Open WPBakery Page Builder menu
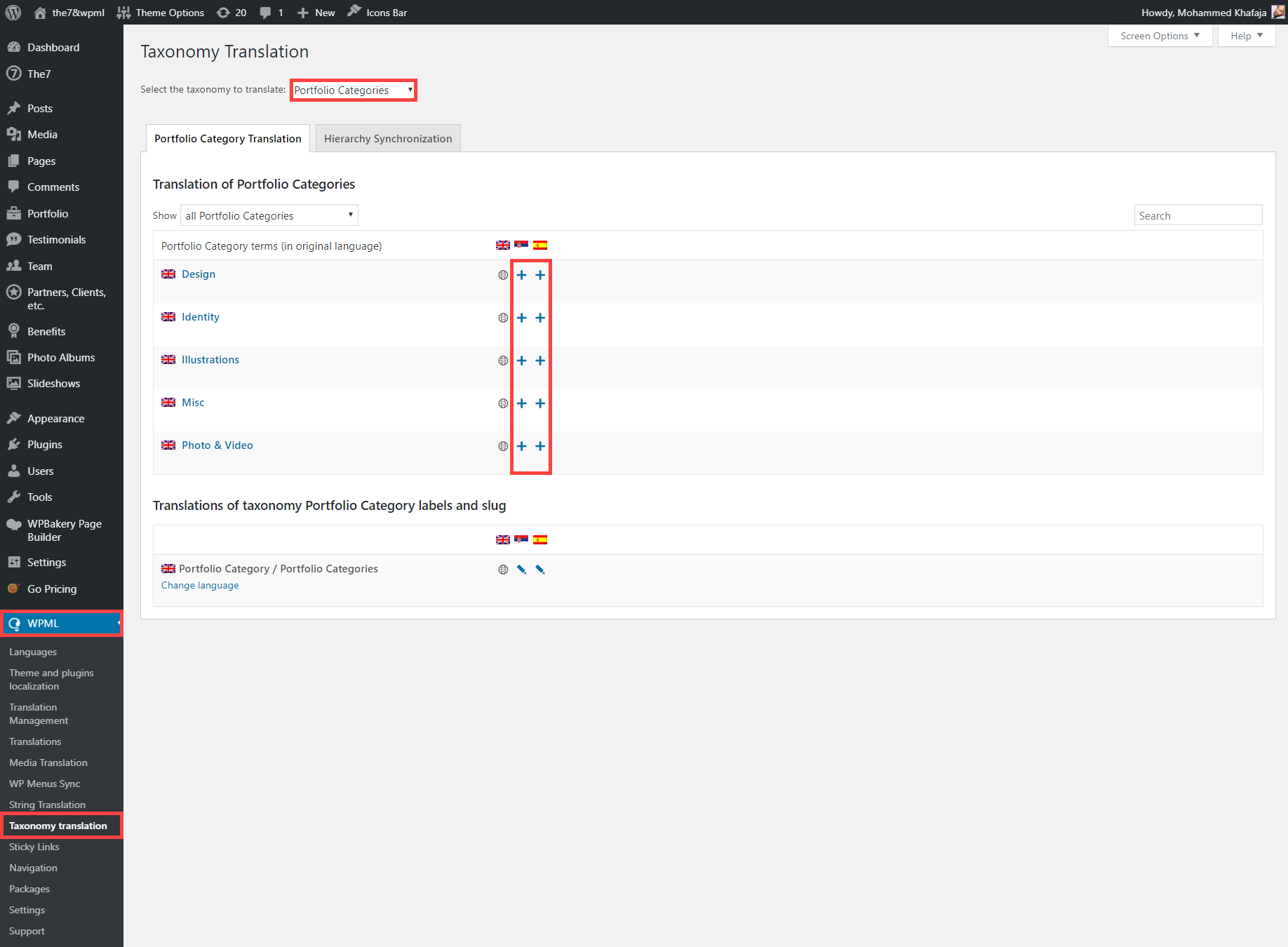This screenshot has height=947, width=1288. coord(62,530)
